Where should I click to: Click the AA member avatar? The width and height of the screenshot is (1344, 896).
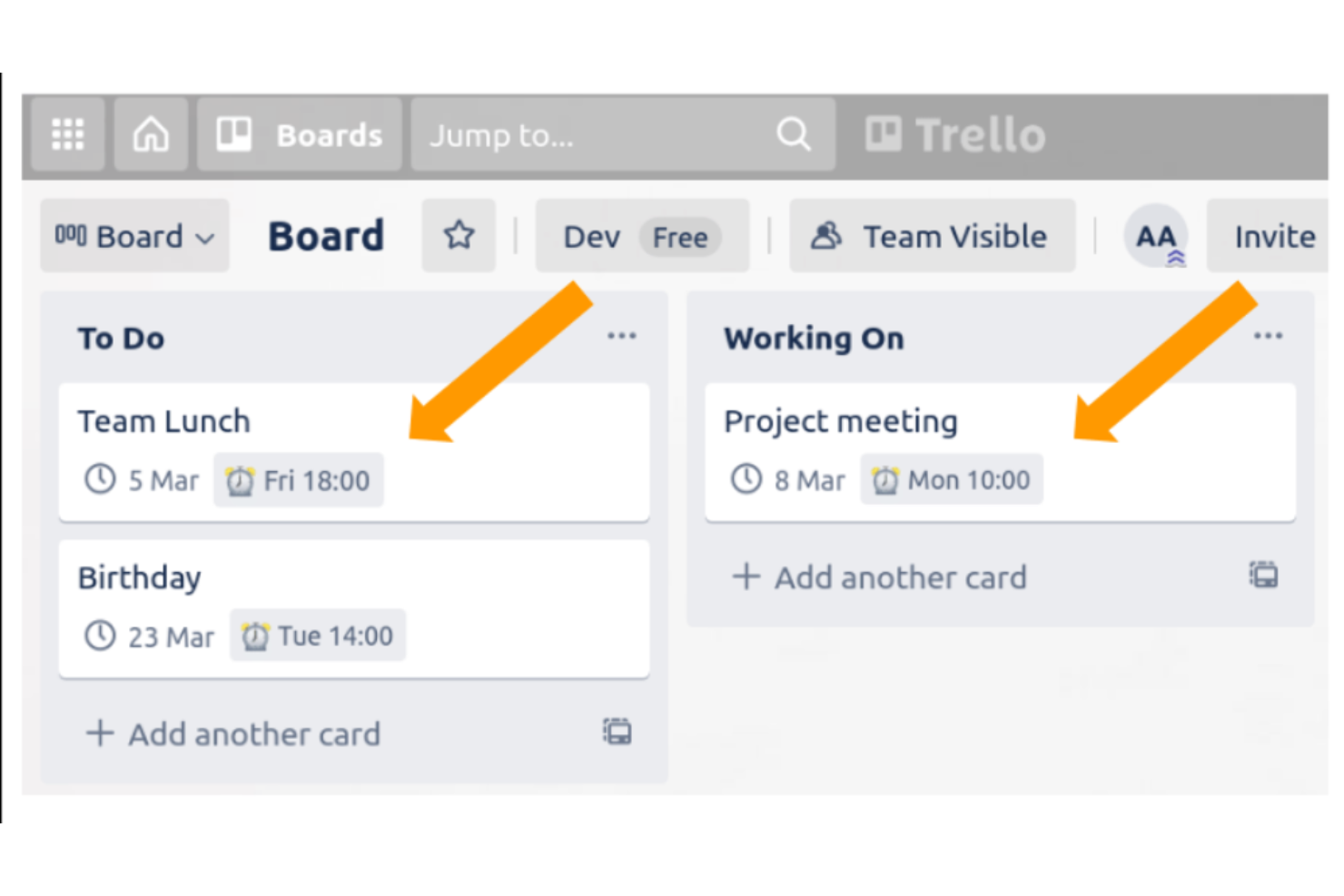[x=1156, y=236]
